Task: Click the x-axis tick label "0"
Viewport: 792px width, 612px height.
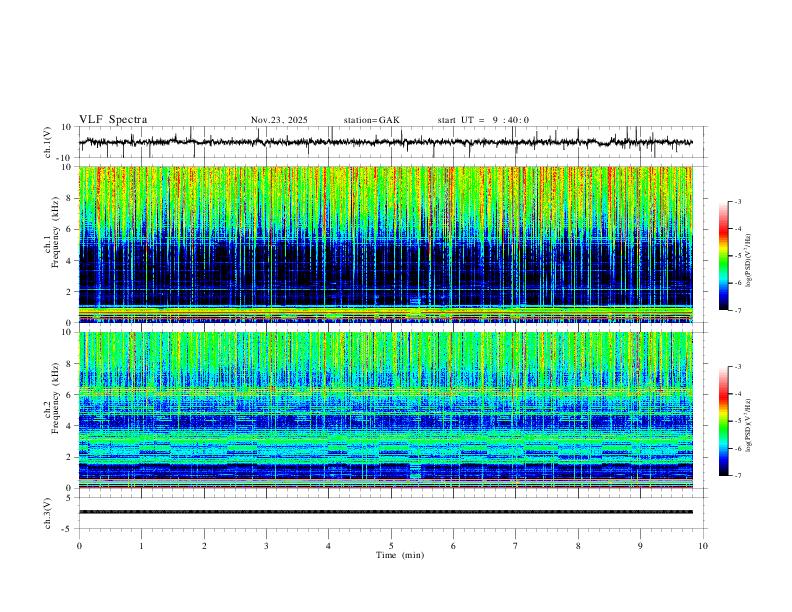Action: (79, 546)
